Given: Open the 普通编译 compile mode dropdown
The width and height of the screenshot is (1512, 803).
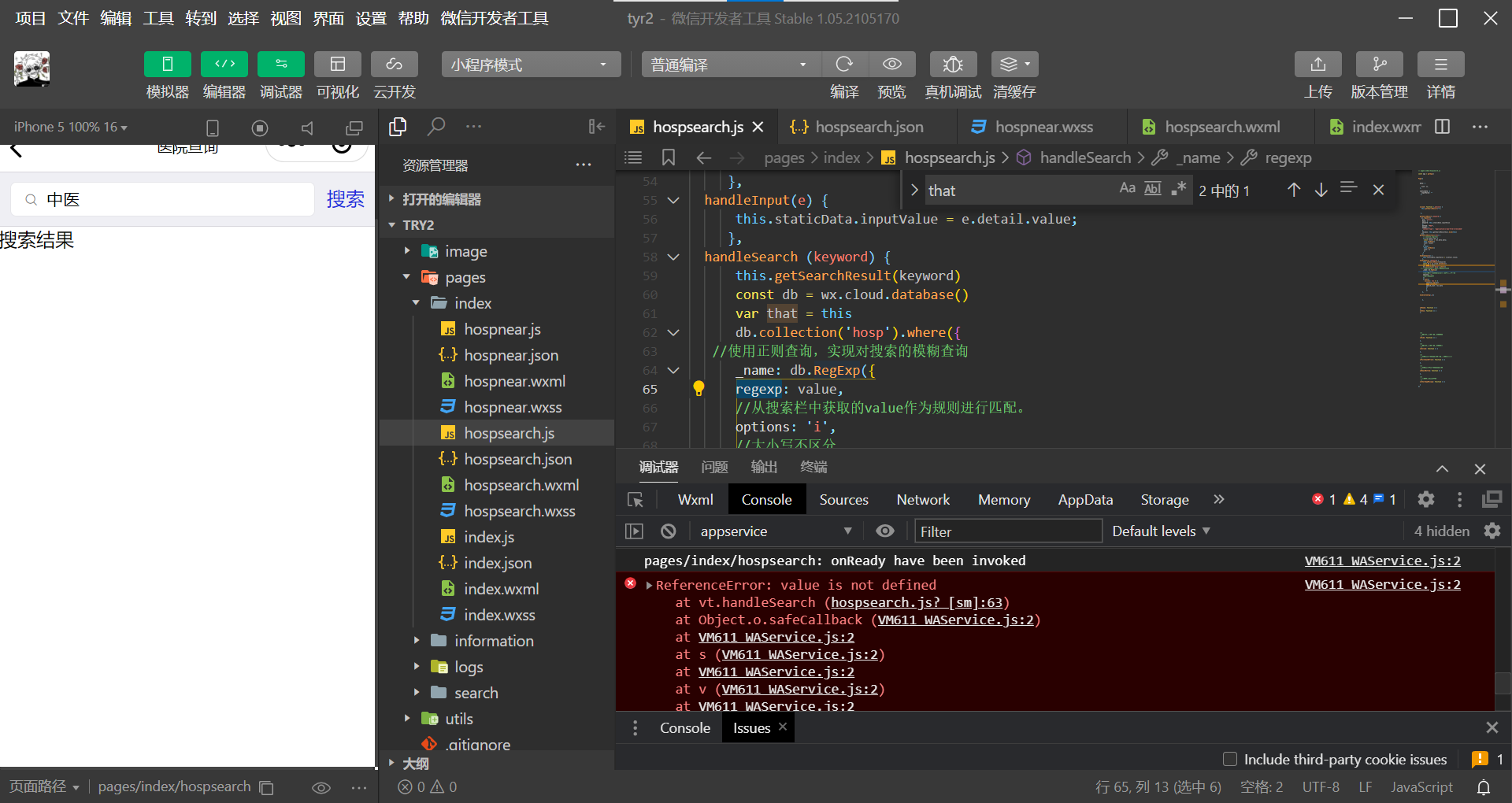Looking at the screenshot, I should [732, 65].
